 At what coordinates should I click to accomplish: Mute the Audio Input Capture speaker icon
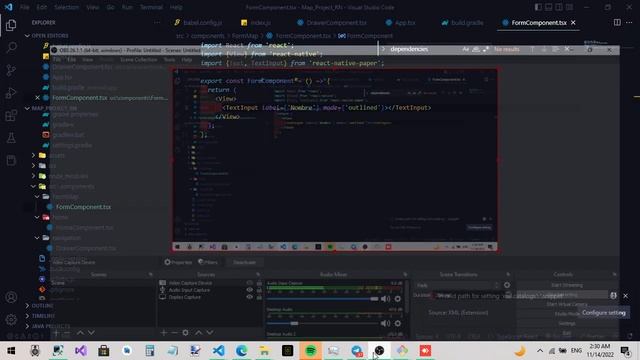point(385,299)
